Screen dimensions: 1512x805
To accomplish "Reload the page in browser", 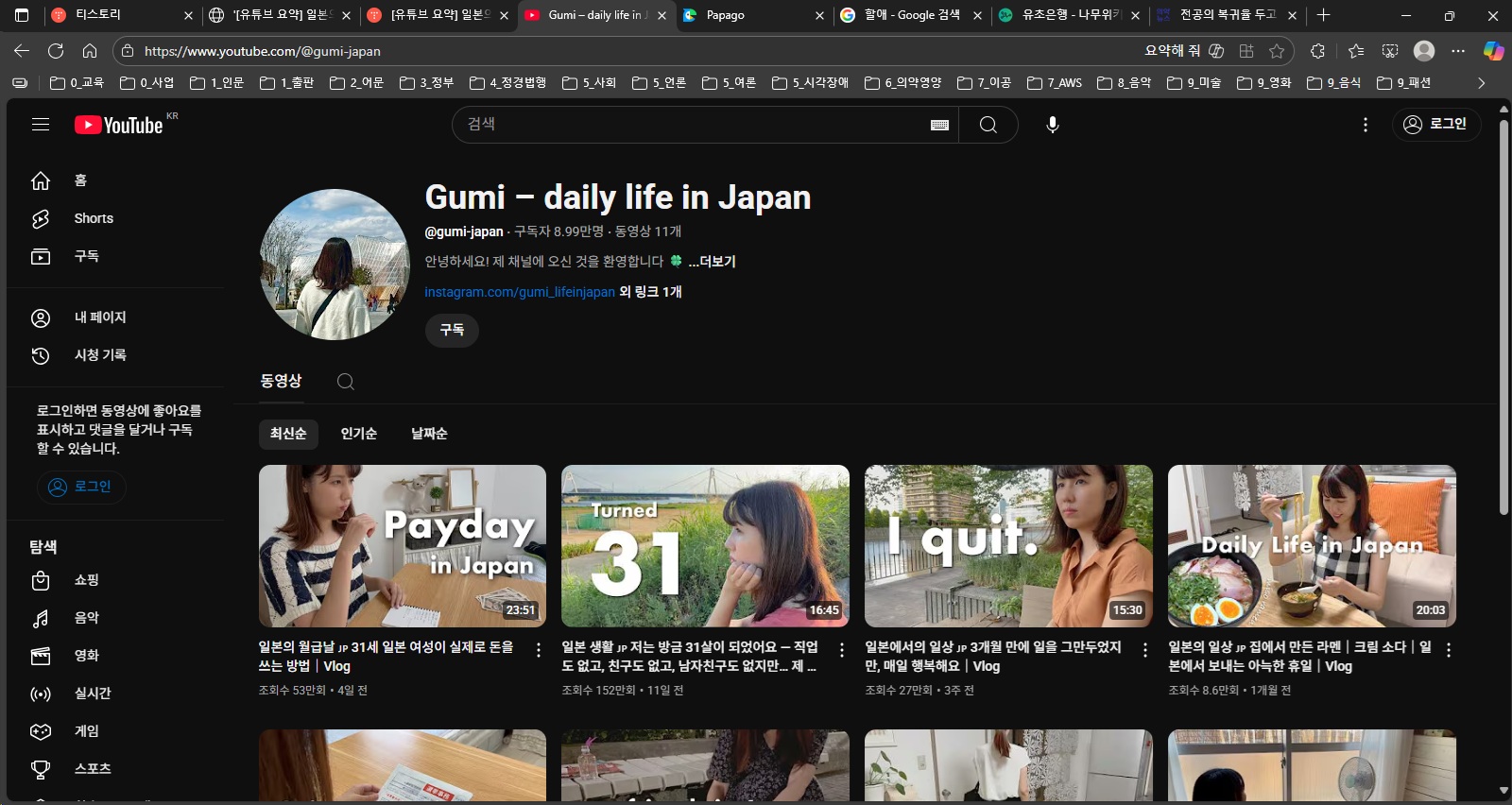I will pos(56,51).
